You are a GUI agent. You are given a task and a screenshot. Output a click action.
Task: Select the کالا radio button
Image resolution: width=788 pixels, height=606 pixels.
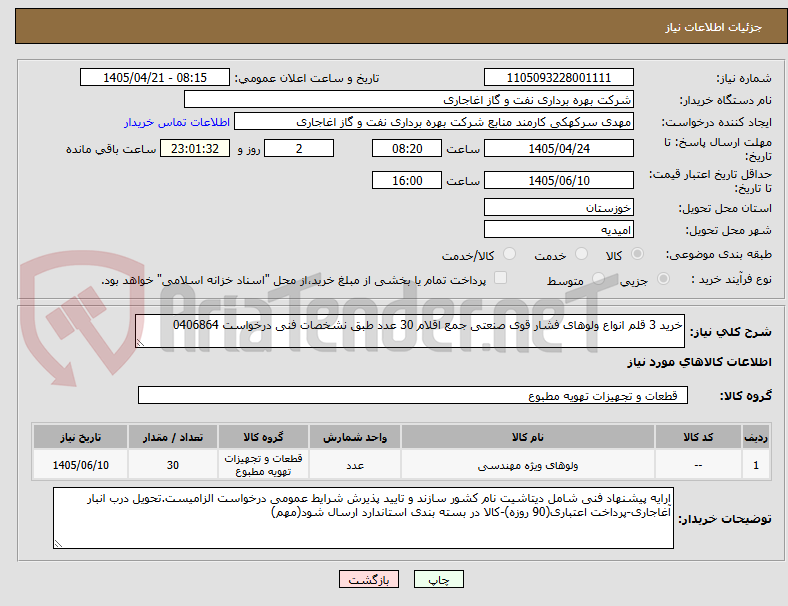(637, 254)
